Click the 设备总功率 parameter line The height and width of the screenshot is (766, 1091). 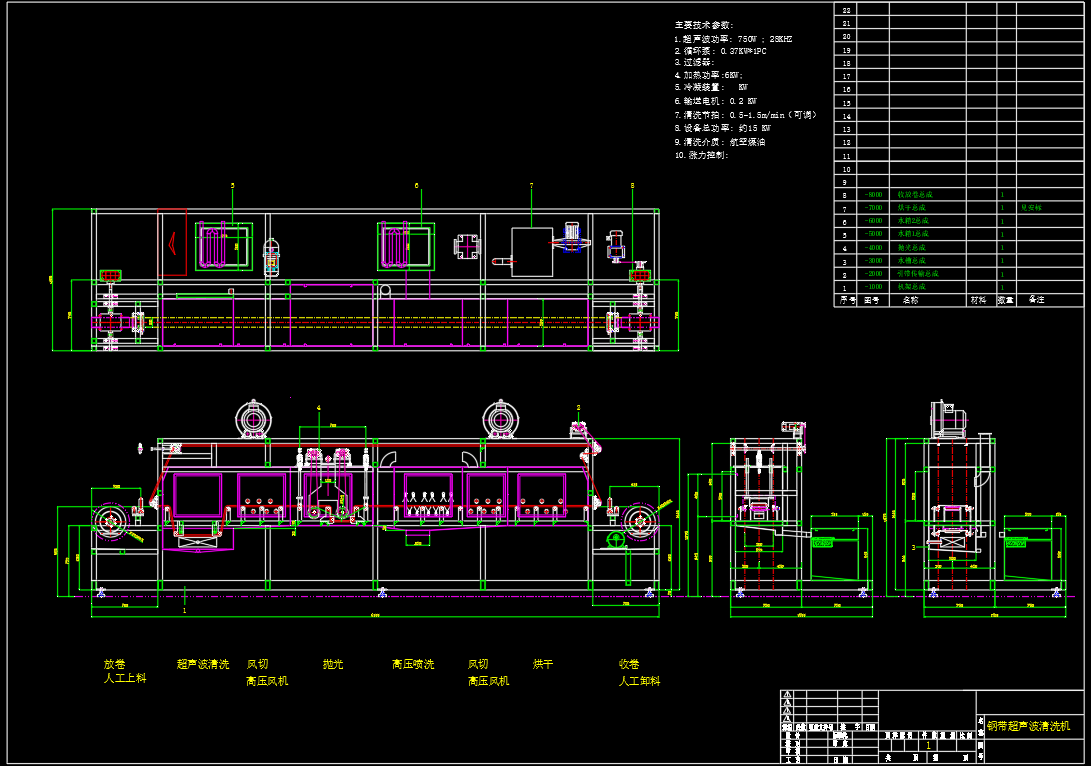pyautogui.click(x=722, y=128)
